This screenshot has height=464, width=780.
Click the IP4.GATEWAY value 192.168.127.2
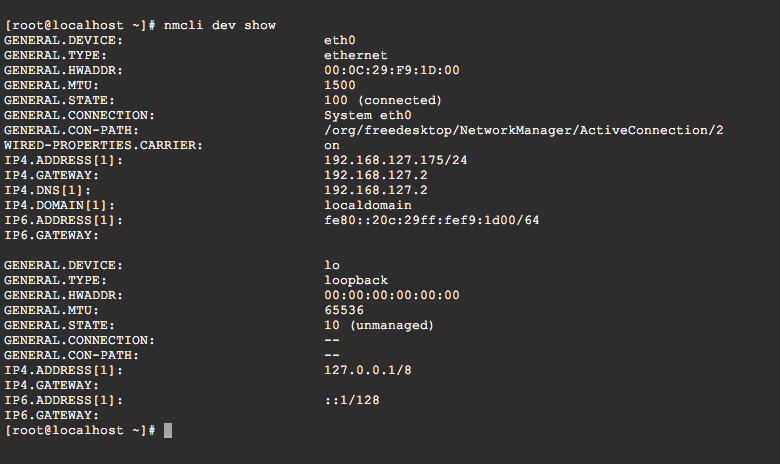(x=376, y=175)
